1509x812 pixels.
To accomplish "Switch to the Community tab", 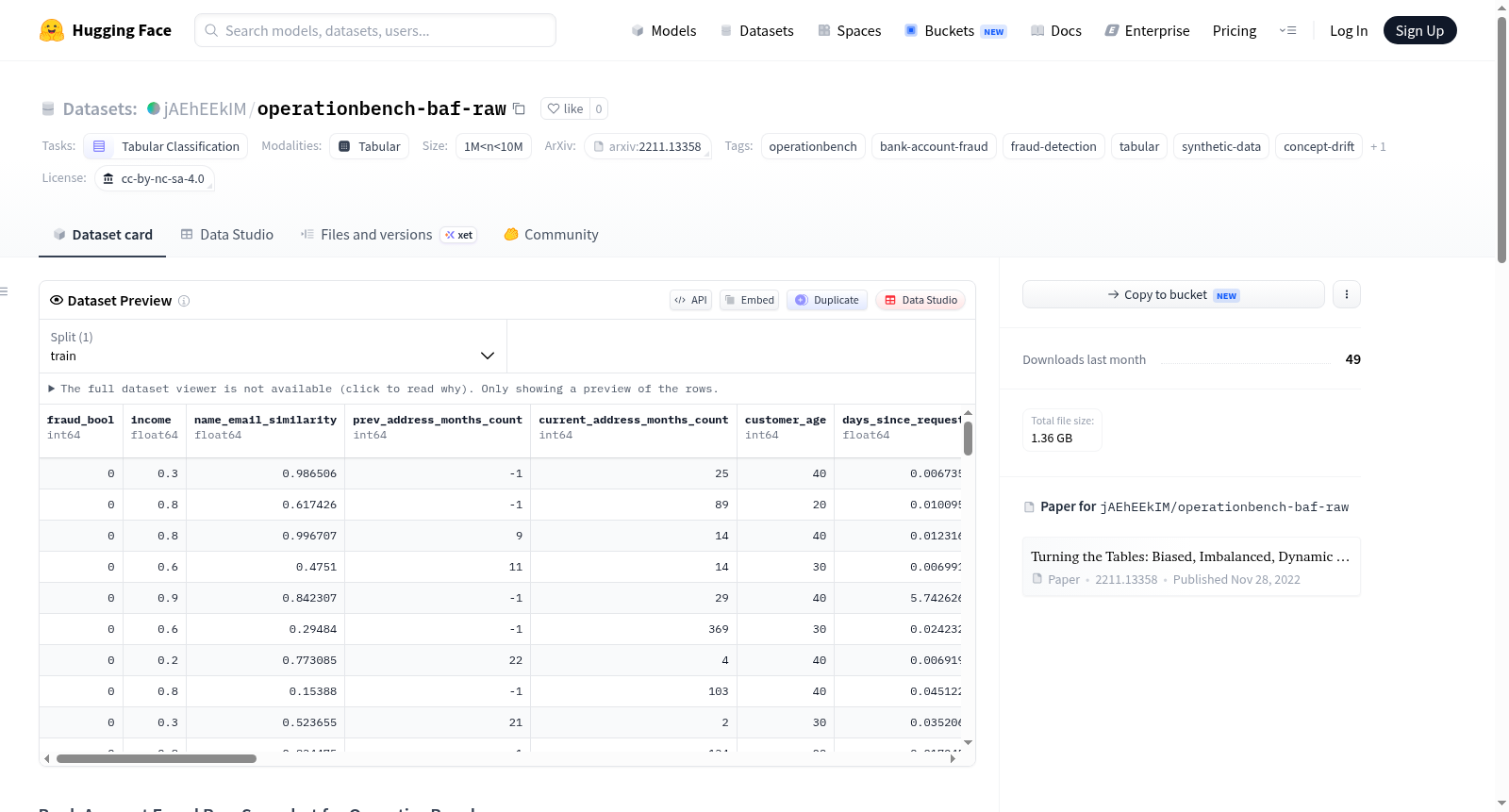I will click(x=552, y=235).
